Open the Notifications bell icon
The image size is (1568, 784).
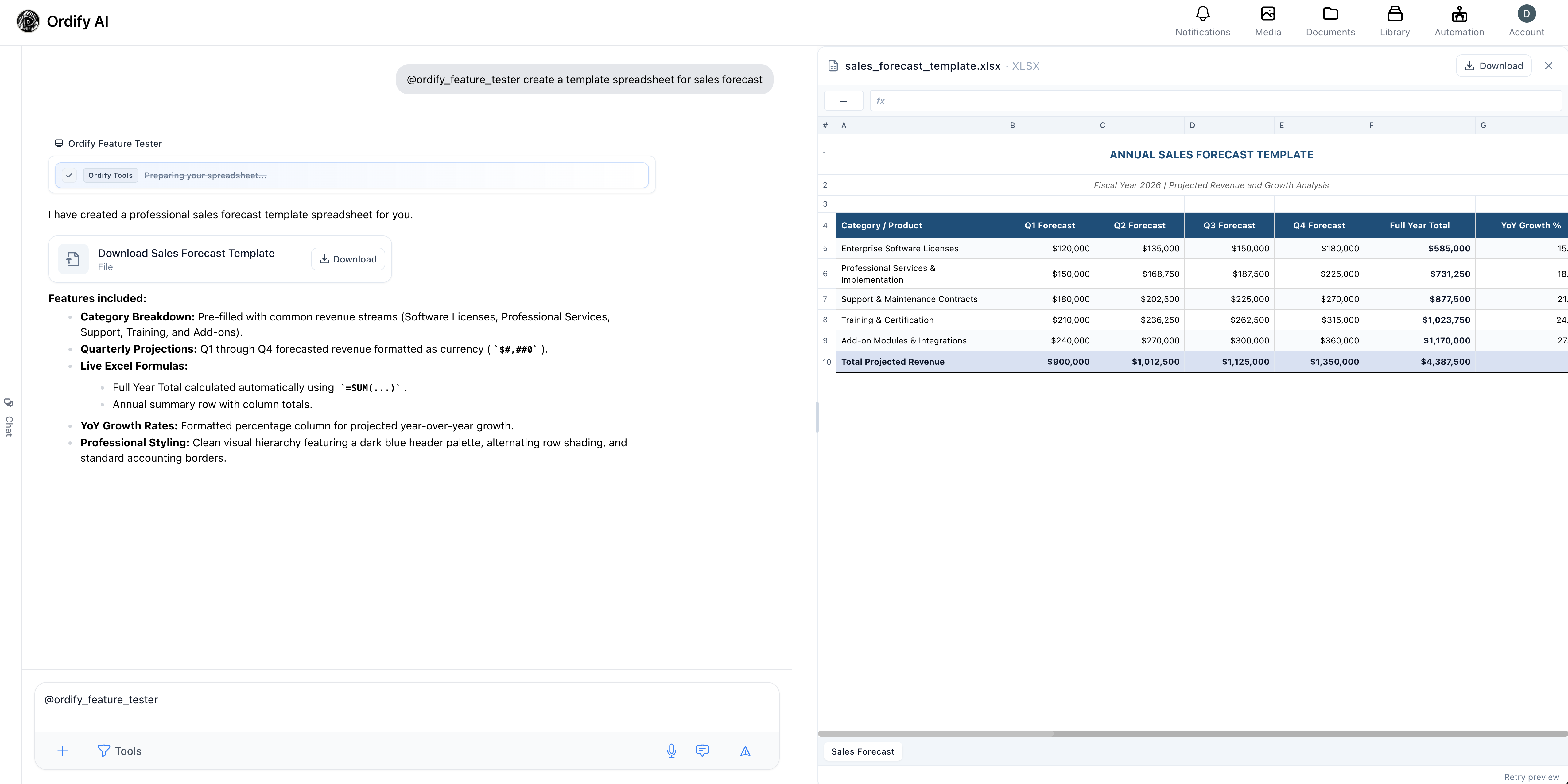(1202, 14)
